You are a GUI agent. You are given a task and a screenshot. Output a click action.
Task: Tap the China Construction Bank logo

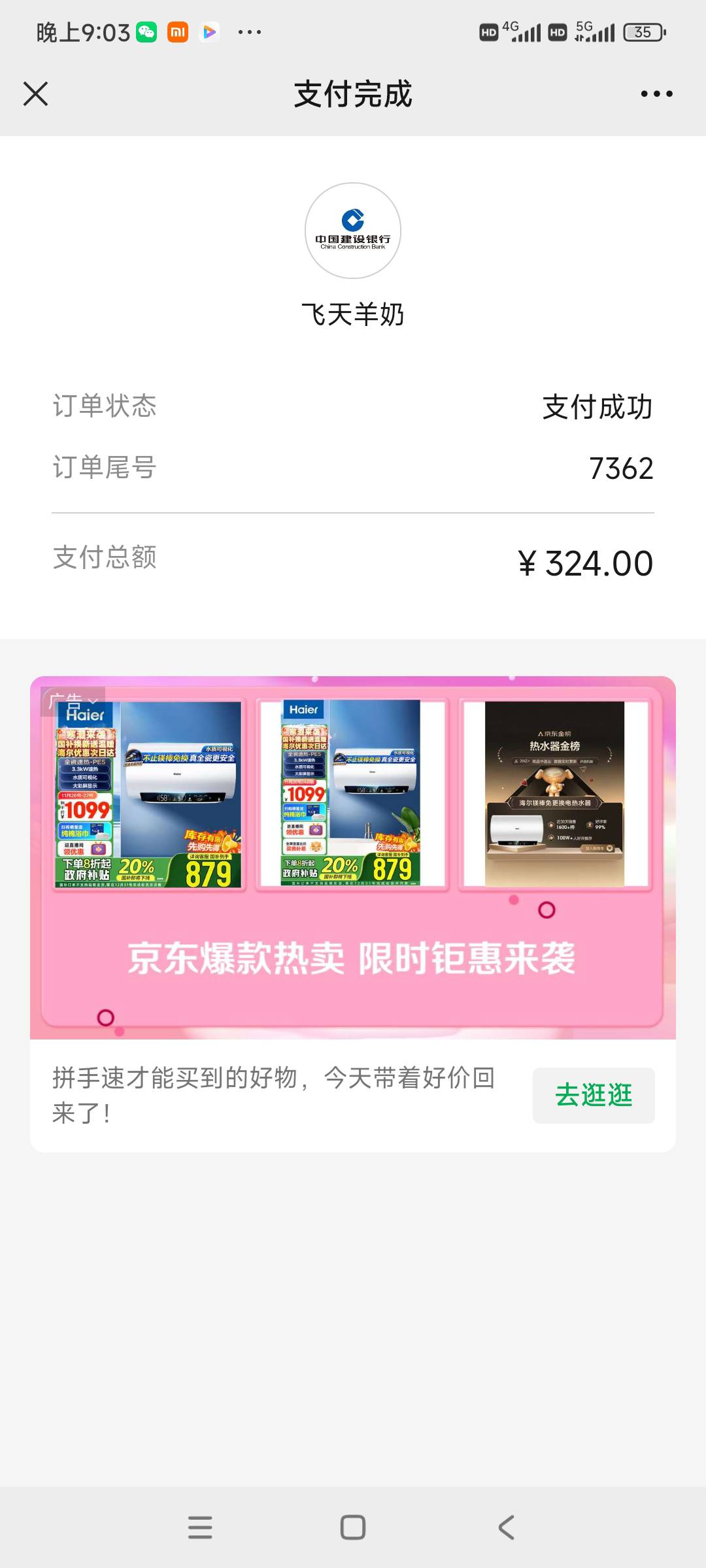(x=353, y=231)
